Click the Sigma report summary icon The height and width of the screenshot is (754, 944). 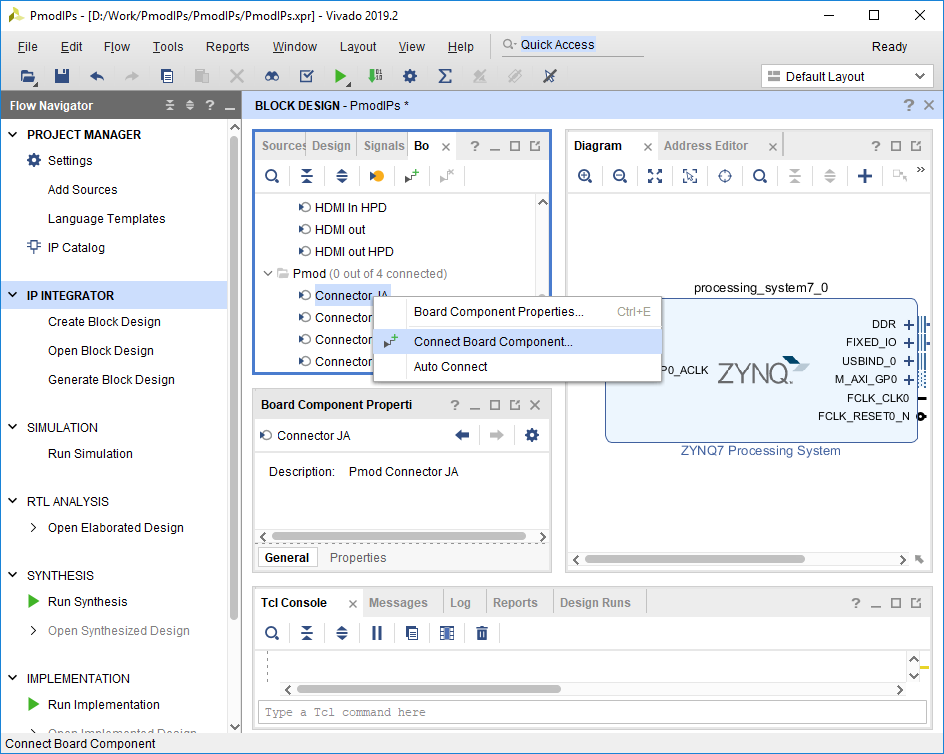point(445,76)
